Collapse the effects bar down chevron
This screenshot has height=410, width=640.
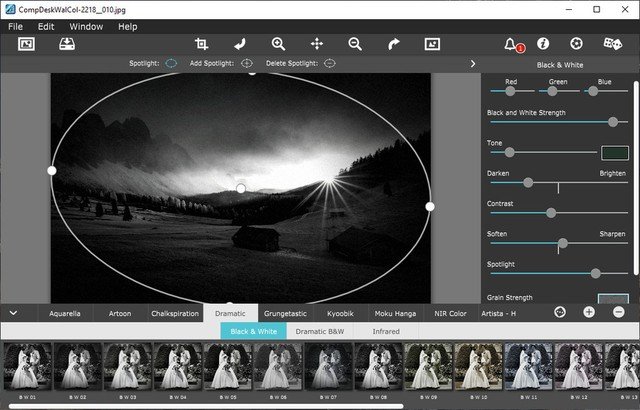point(13,313)
